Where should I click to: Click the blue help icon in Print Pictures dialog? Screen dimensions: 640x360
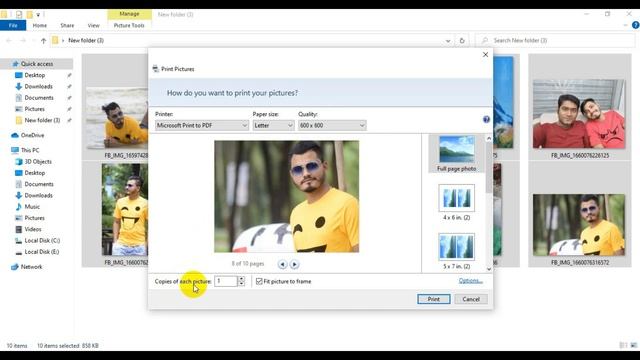click(486, 119)
